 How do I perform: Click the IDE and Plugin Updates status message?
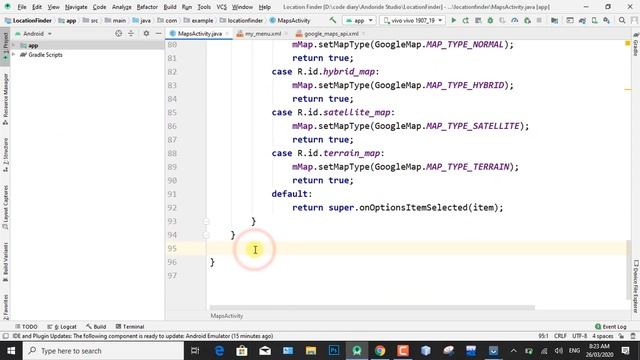142,336
